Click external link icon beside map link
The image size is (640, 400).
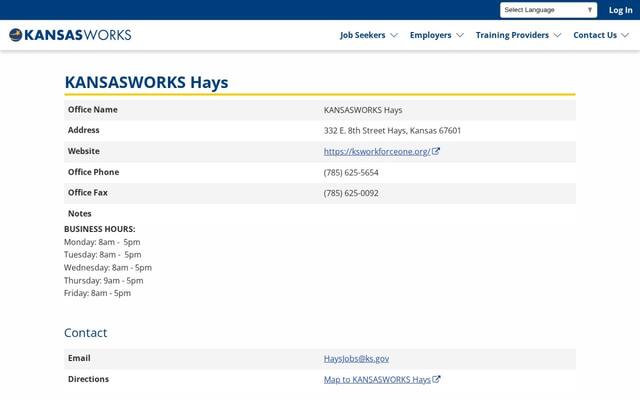pos(436,379)
